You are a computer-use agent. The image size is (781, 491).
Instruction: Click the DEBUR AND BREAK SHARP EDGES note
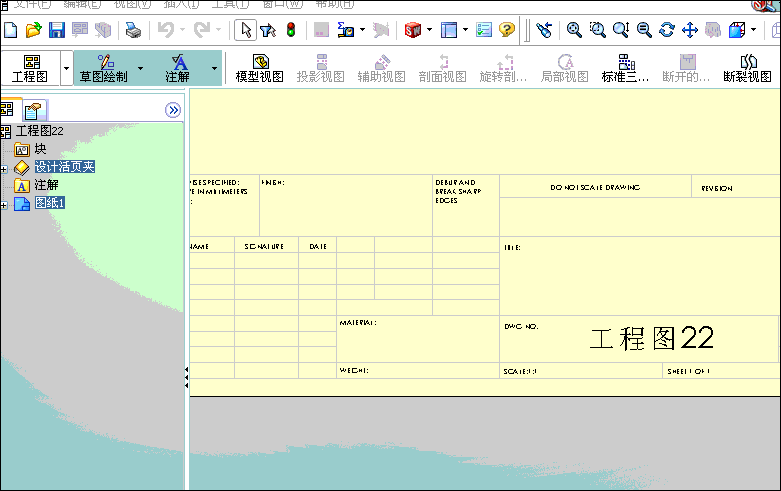click(458, 191)
